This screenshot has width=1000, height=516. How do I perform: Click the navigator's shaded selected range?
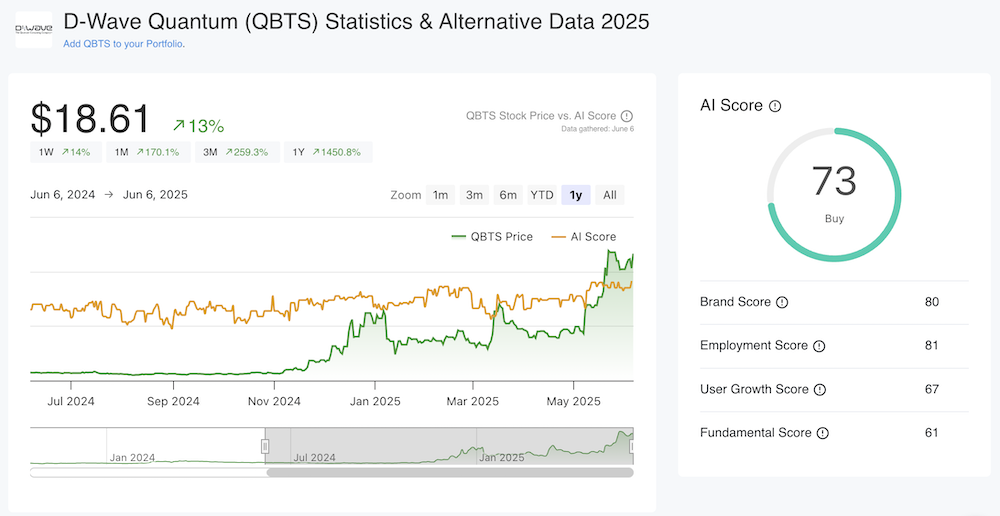449,446
